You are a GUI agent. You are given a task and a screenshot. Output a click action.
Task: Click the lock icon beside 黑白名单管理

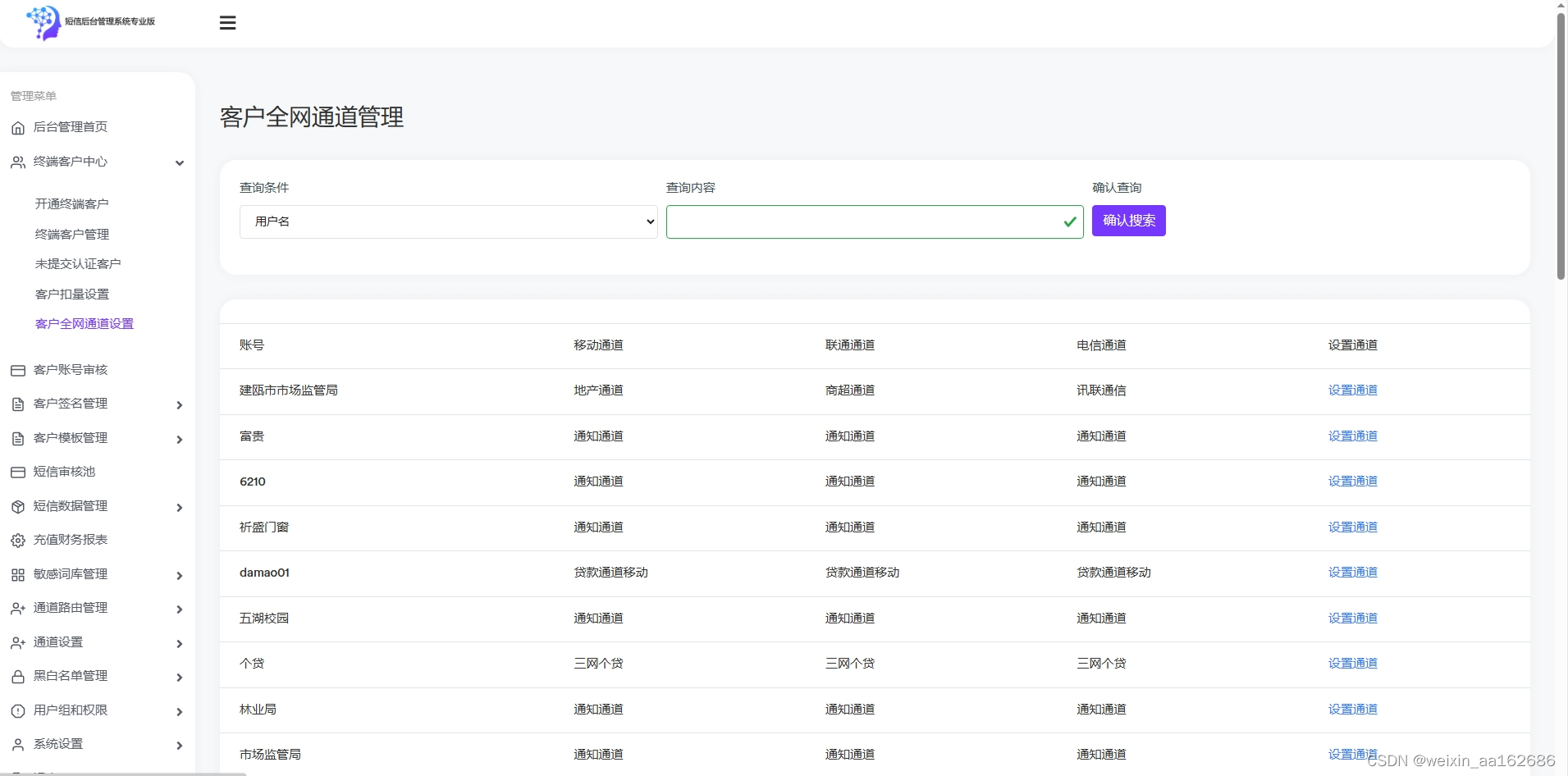coord(18,677)
